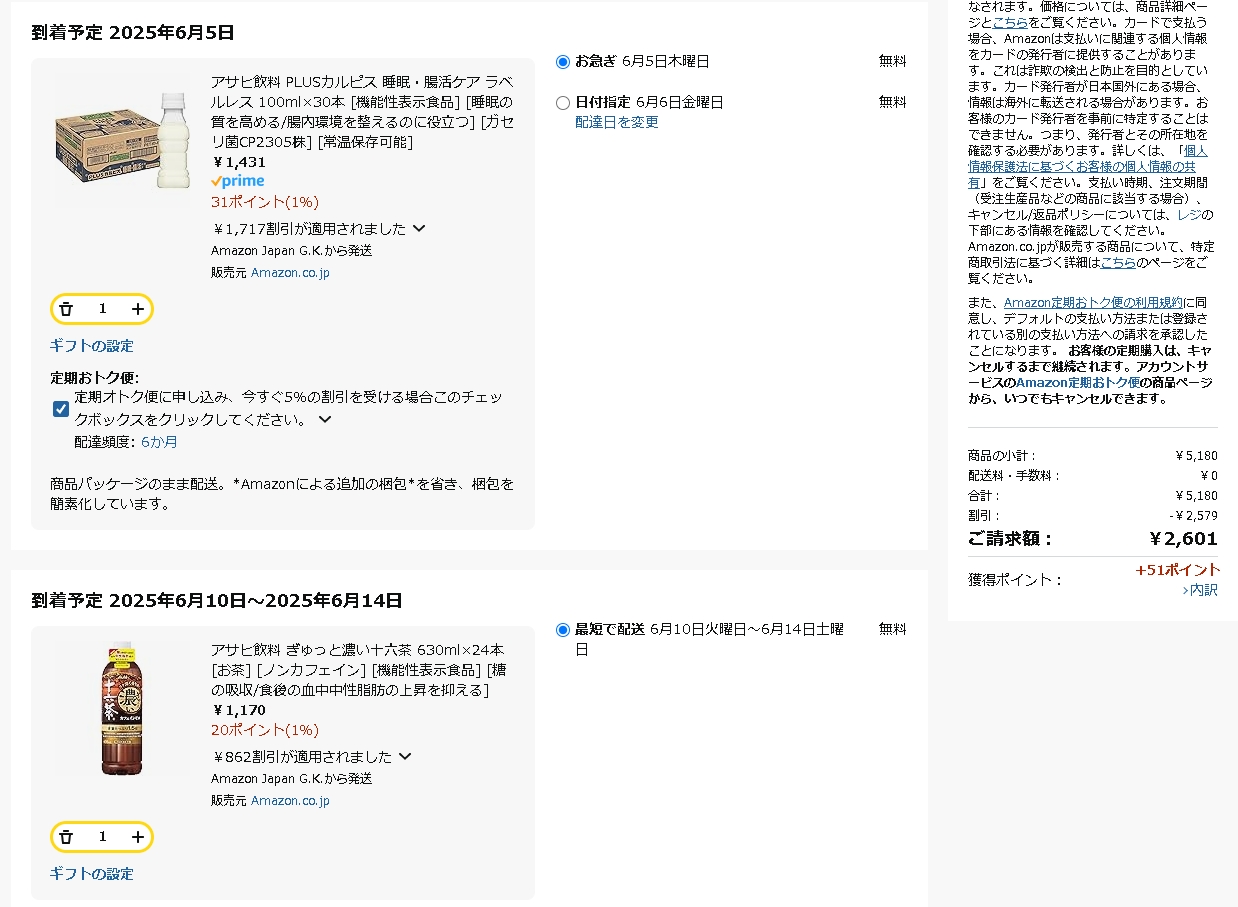Viewport: 1238px width, 907px height.
Task: Expand the 定期おトク便 checkbox description chevron
Action: [x=325, y=419]
